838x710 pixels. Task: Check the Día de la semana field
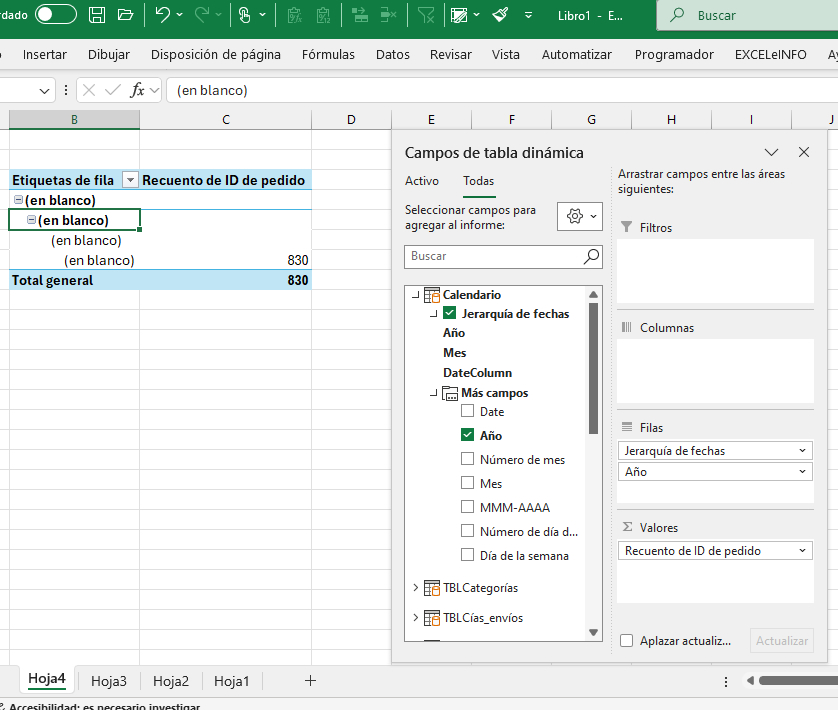click(468, 555)
